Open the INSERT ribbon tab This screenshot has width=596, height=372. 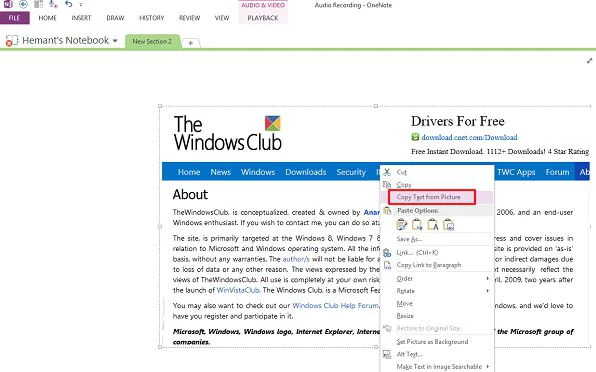[x=81, y=18]
